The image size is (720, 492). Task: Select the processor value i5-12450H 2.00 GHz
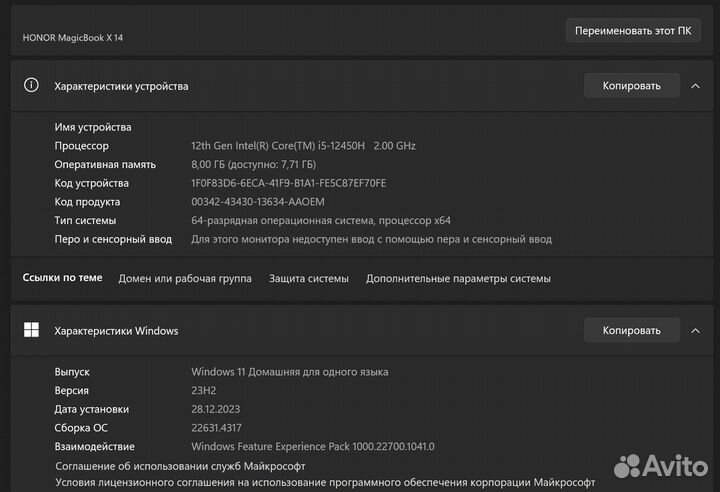[304, 146]
